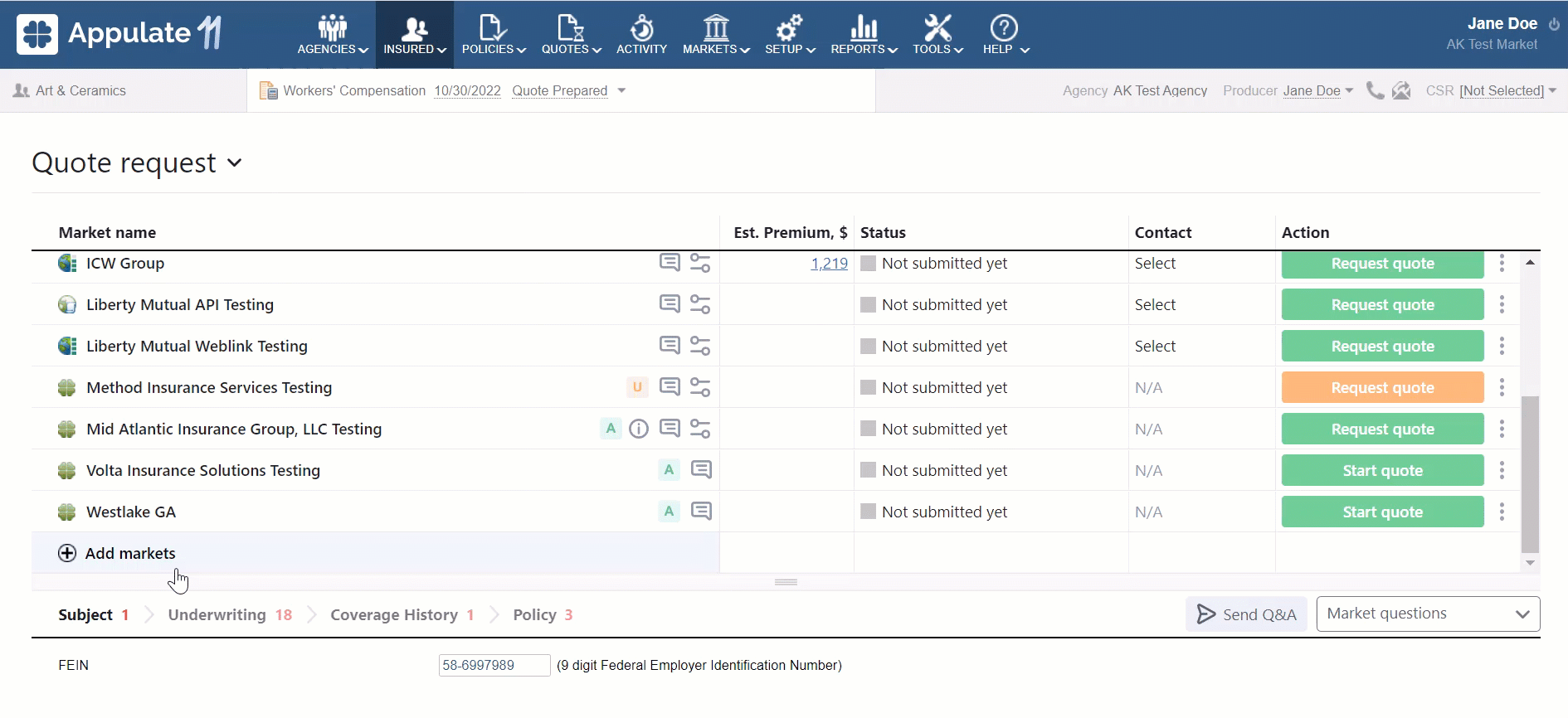Open more options for Volta Insurance Solutions
The height and width of the screenshot is (718, 1568).
click(x=1502, y=470)
